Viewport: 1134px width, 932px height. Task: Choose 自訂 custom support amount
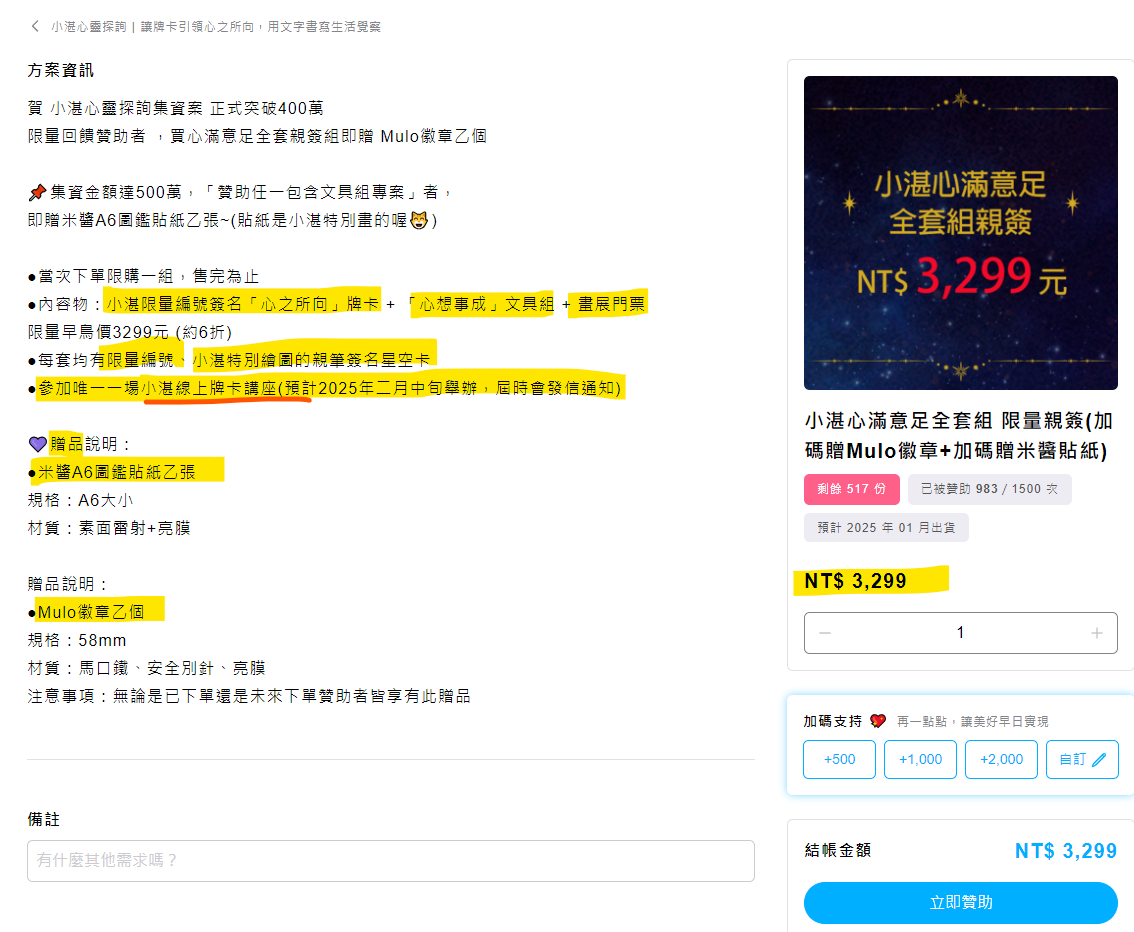click(x=1082, y=759)
